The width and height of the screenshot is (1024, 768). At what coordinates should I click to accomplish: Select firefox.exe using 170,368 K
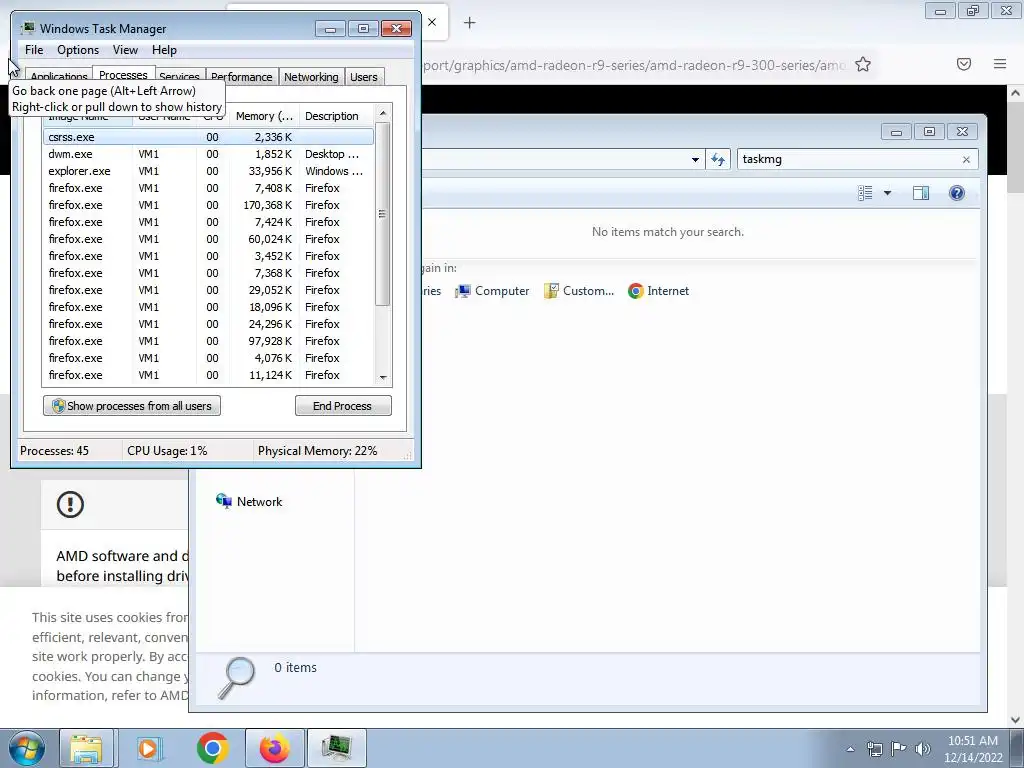(208, 205)
